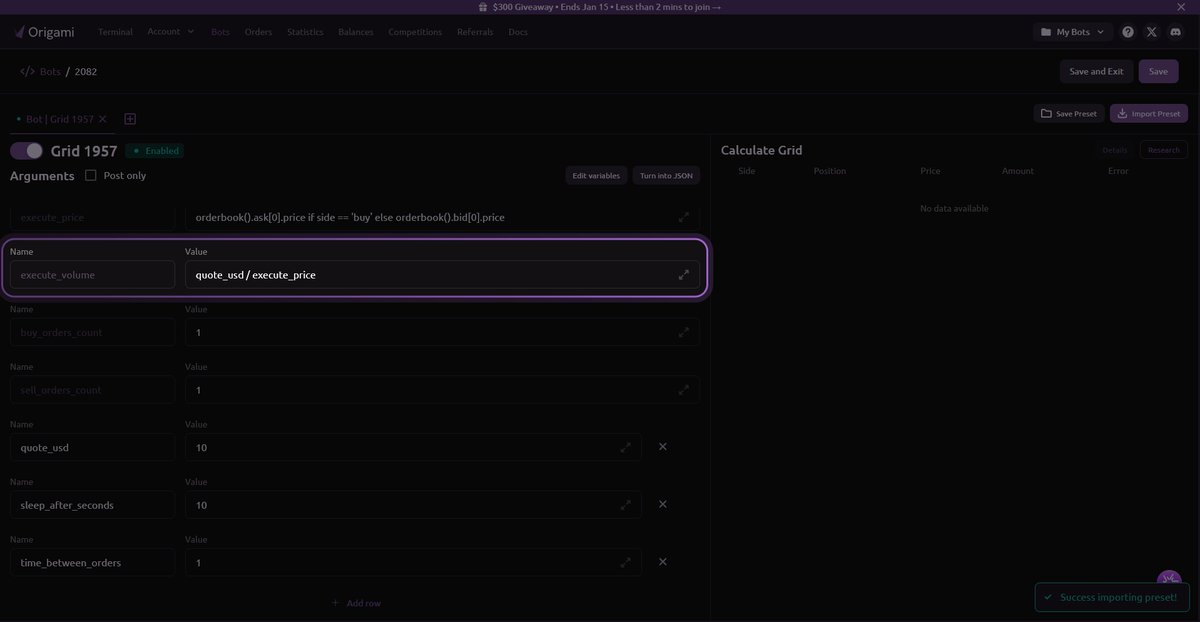Open the Referrals menu item
The height and width of the screenshot is (622, 1200).
click(x=475, y=32)
